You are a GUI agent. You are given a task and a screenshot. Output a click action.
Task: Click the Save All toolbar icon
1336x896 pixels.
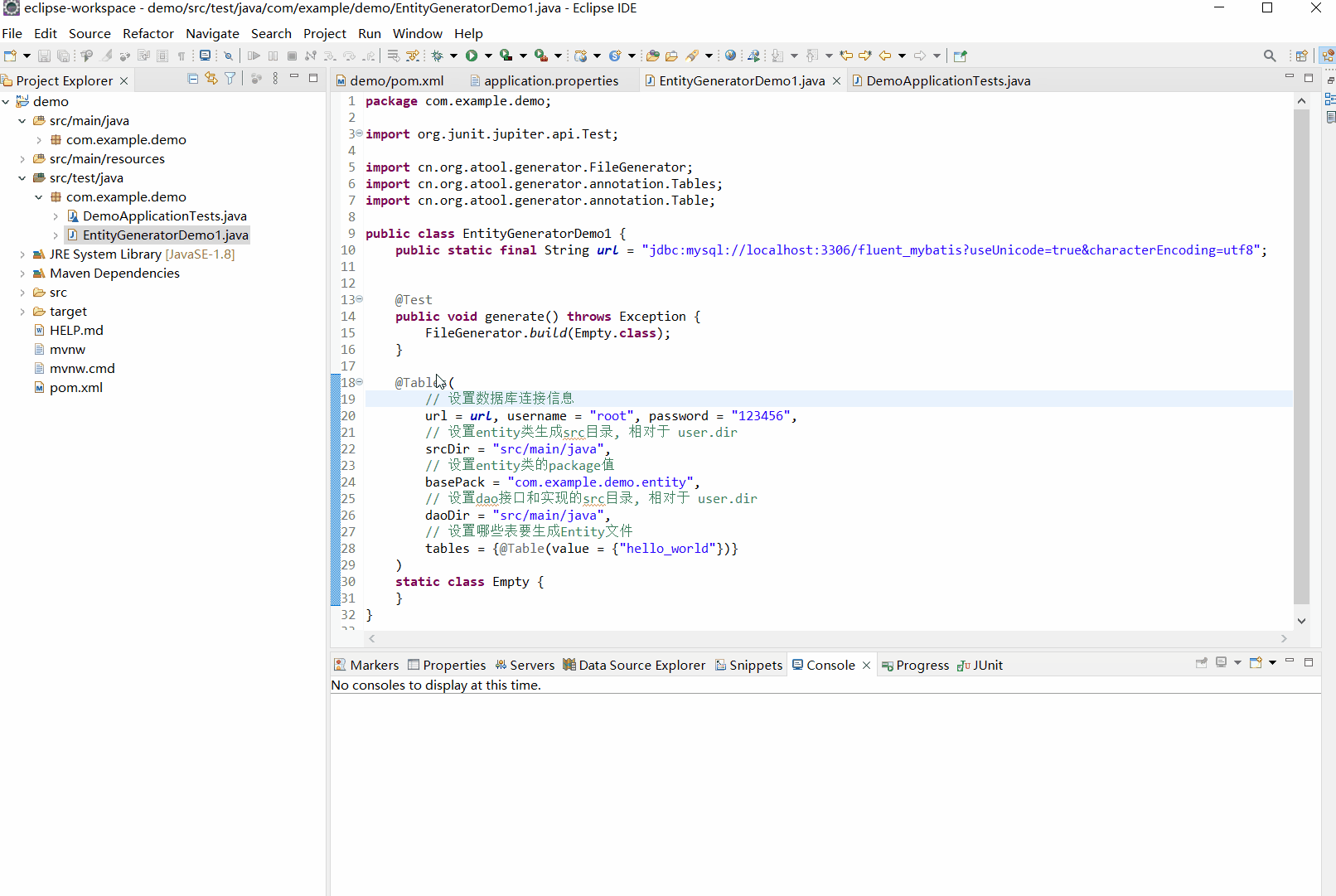tap(63, 56)
